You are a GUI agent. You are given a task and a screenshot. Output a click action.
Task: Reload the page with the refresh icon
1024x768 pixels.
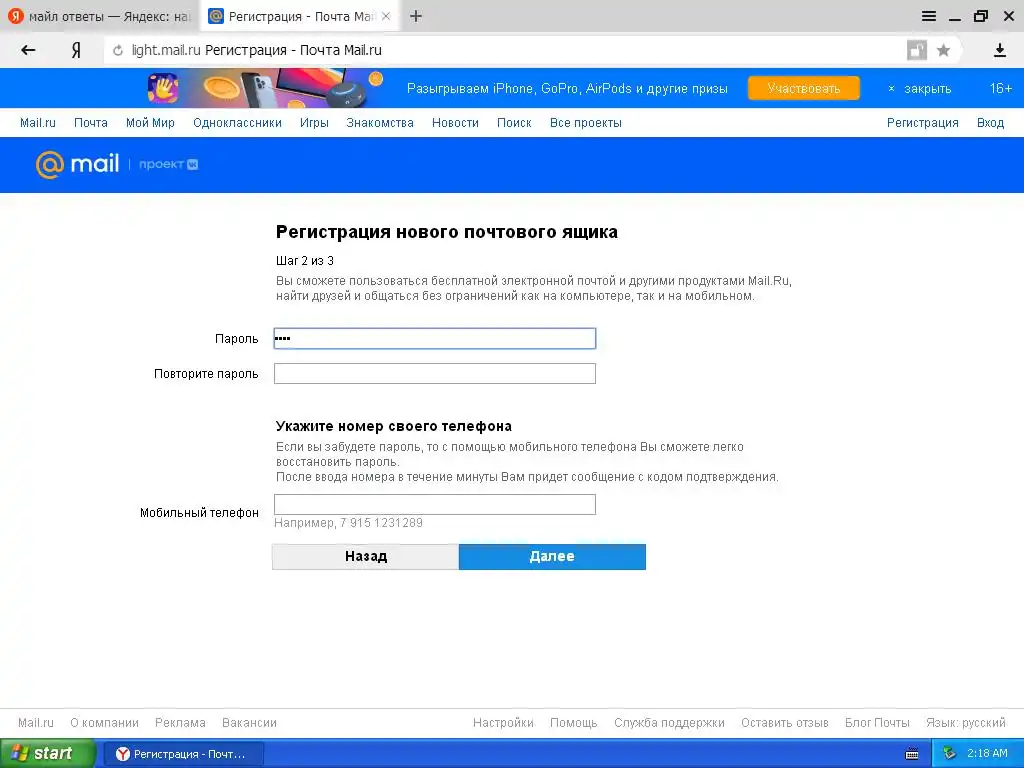coord(118,50)
